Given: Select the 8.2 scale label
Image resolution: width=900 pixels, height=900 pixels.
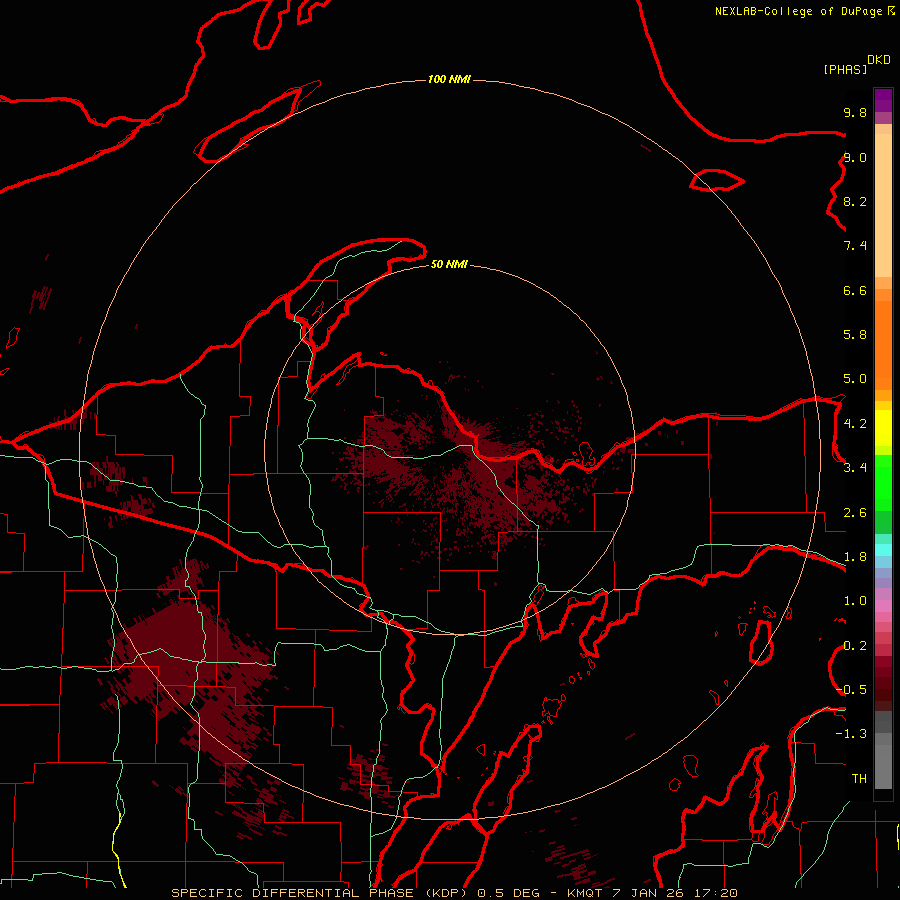Looking at the screenshot, I should click(855, 201).
